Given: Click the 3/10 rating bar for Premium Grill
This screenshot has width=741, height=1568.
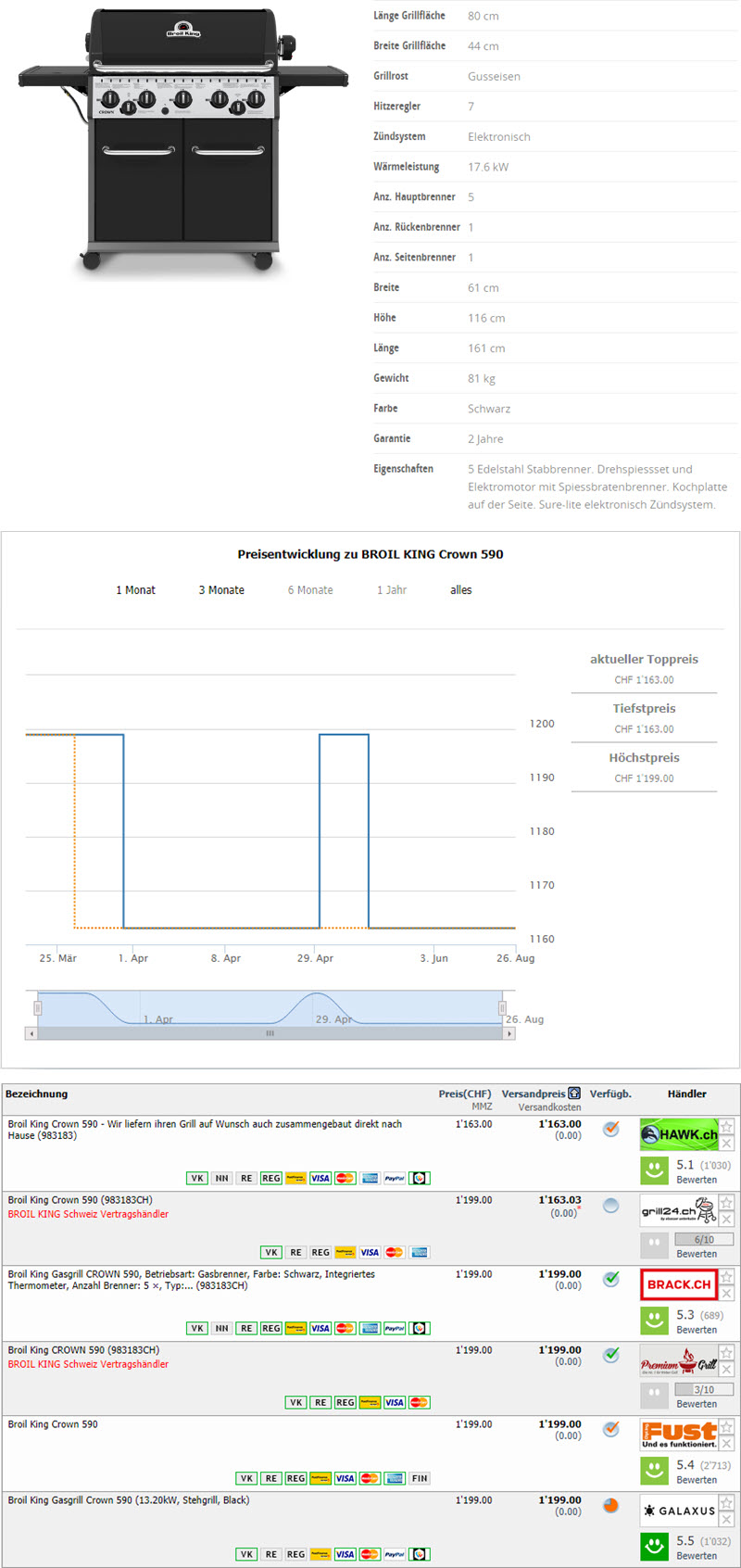Looking at the screenshot, I should click(704, 1389).
